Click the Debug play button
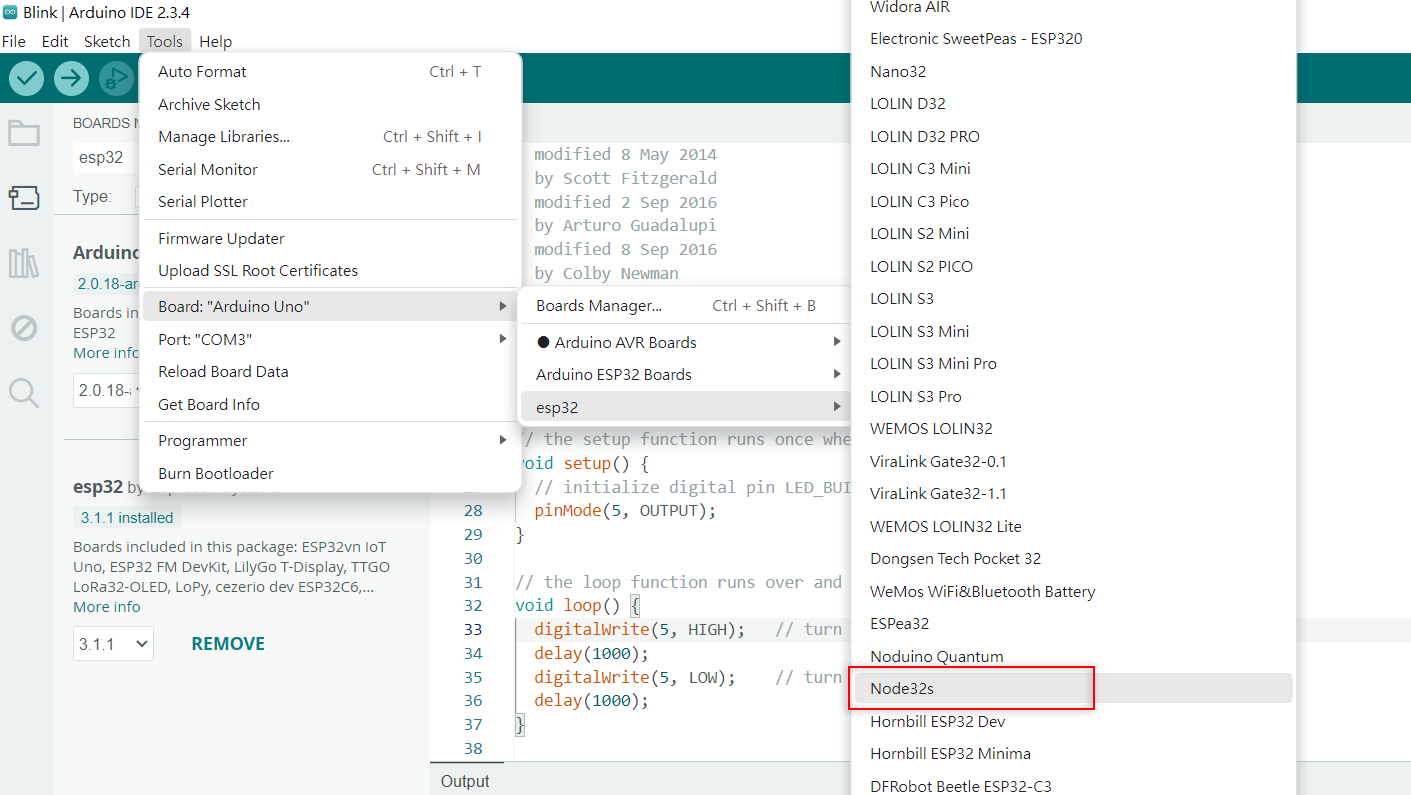The height and width of the screenshot is (795, 1411). point(116,78)
